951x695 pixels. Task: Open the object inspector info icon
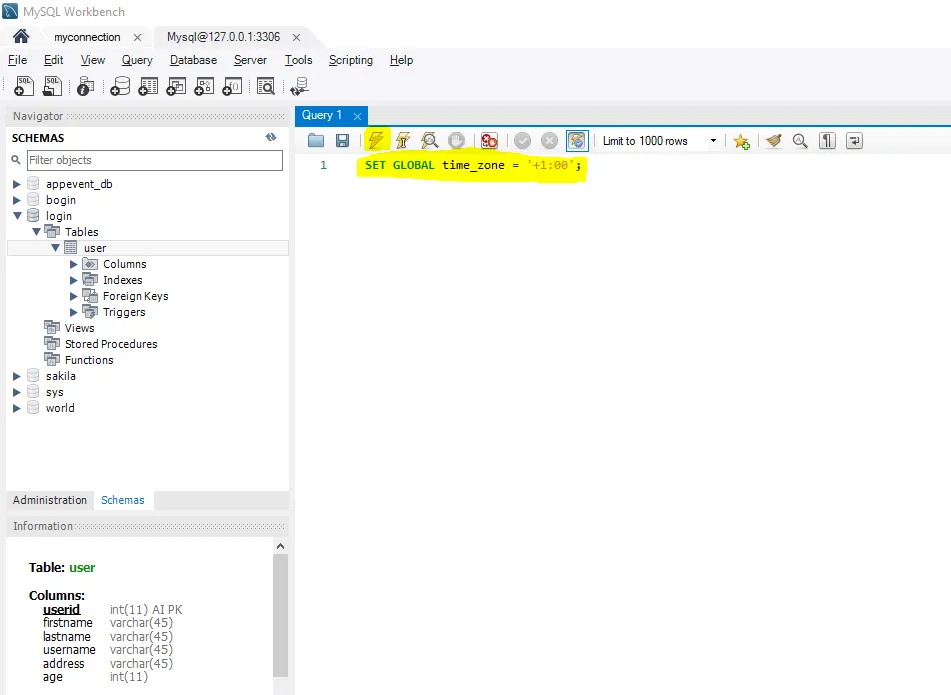click(86, 87)
